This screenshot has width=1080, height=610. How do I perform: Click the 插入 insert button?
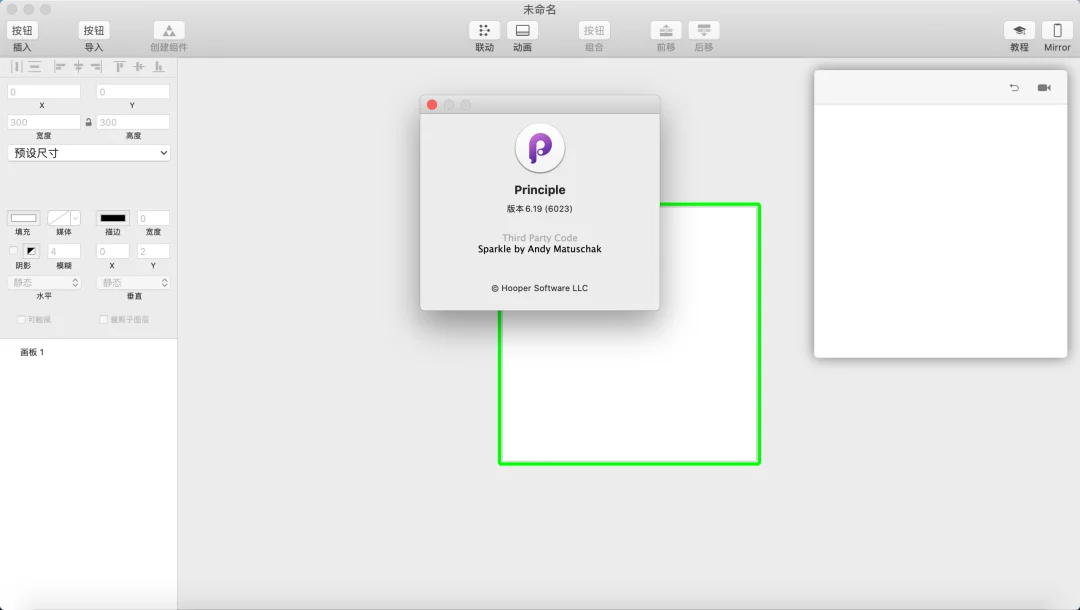click(x=22, y=30)
